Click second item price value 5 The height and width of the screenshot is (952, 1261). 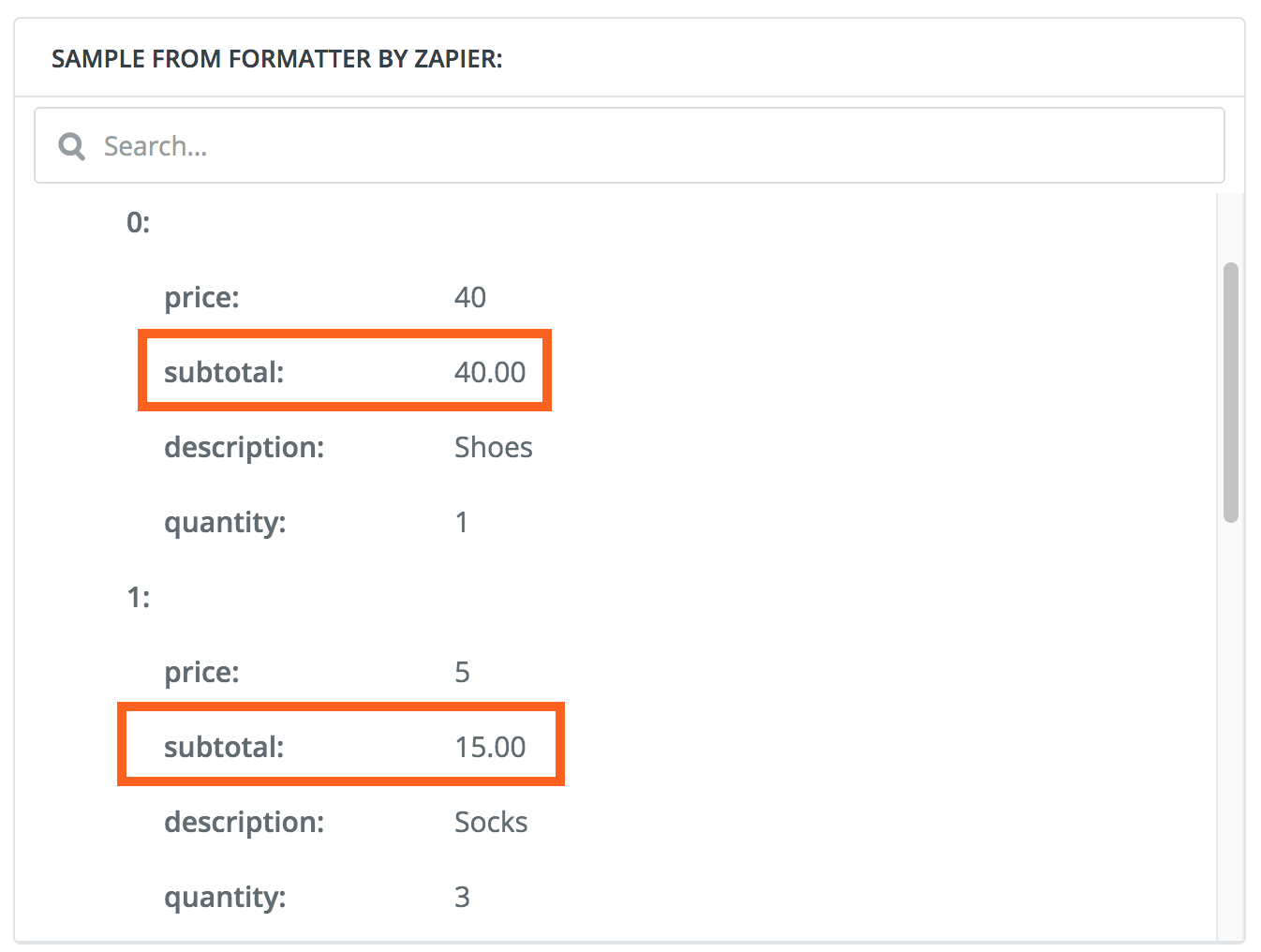462,672
